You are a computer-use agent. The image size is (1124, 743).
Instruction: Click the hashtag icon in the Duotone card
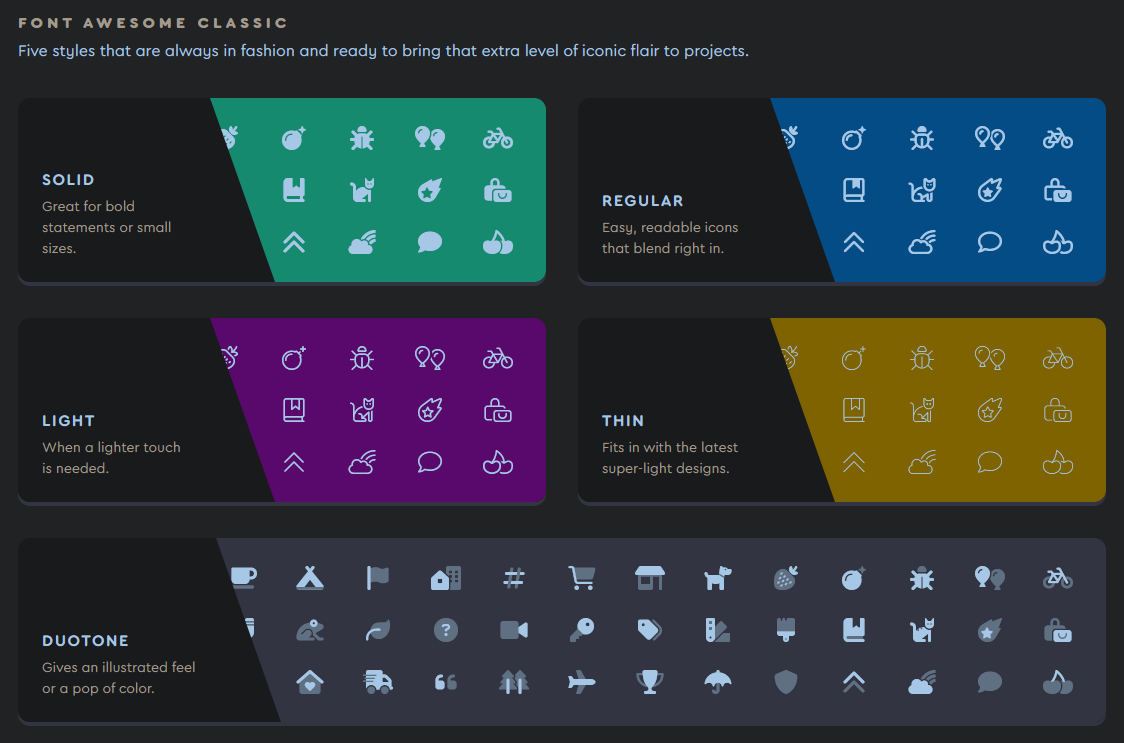pyautogui.click(x=514, y=577)
